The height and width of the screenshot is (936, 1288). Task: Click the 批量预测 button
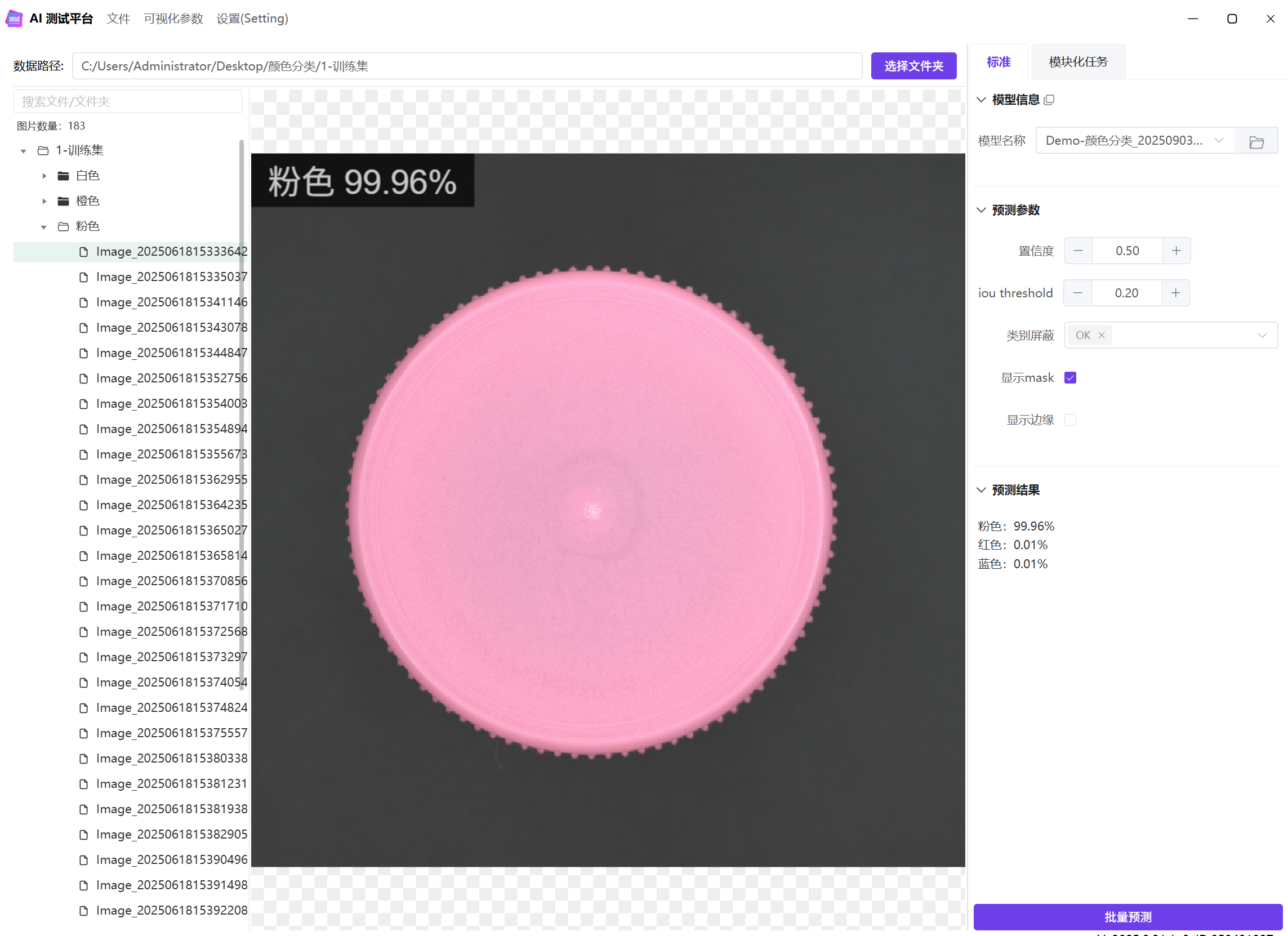click(x=1127, y=916)
